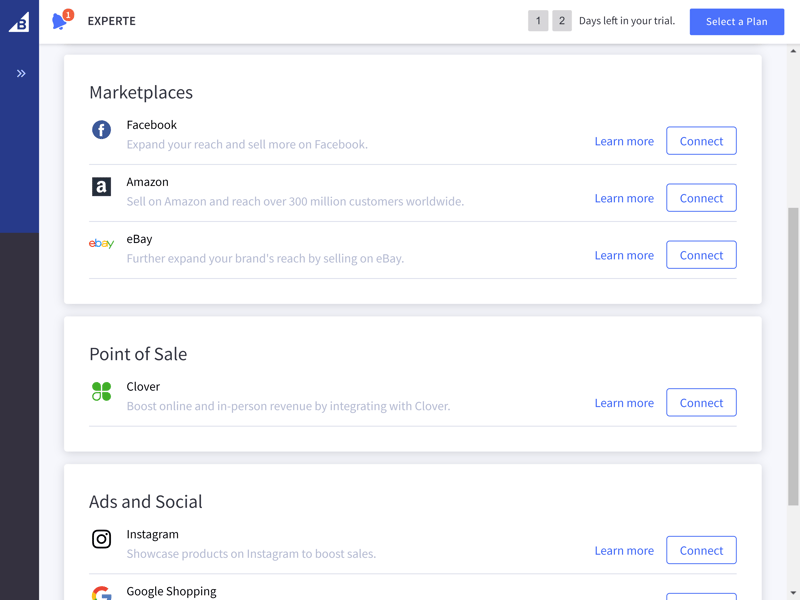This screenshot has height=600, width=800.
Task: Click the Instagram logo icon
Action: click(x=102, y=539)
